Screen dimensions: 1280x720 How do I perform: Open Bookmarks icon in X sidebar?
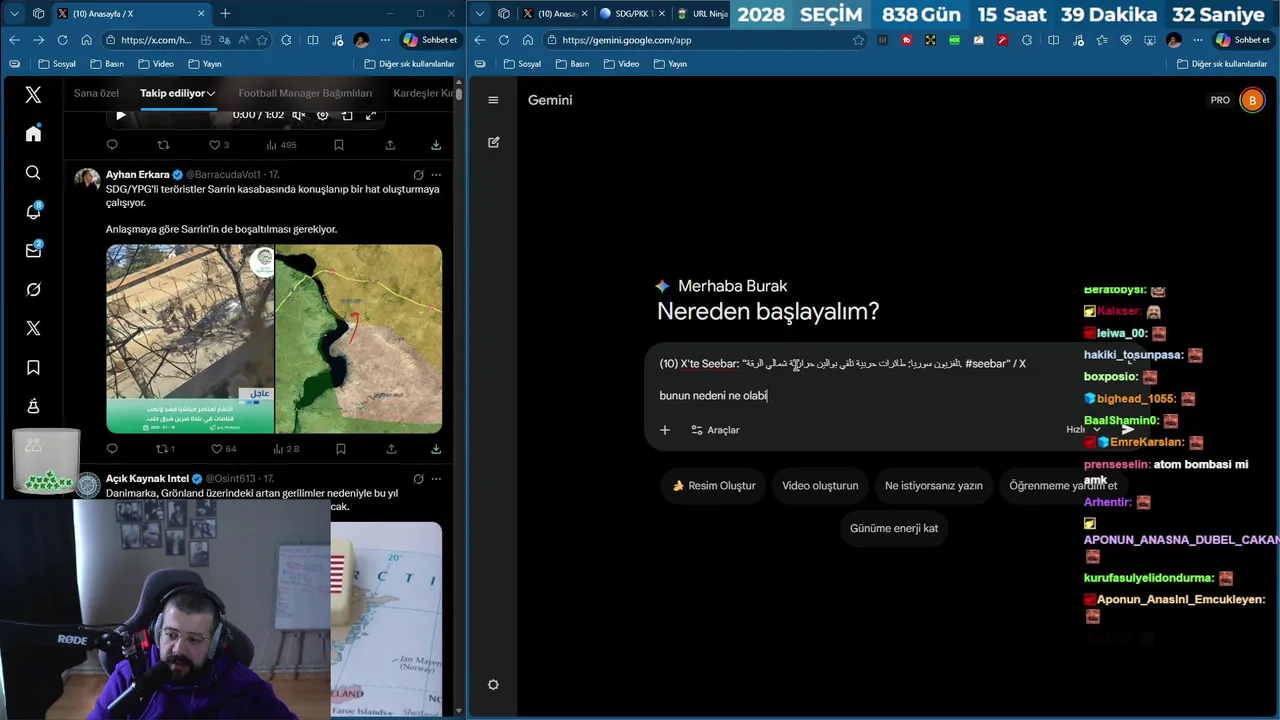point(33,368)
